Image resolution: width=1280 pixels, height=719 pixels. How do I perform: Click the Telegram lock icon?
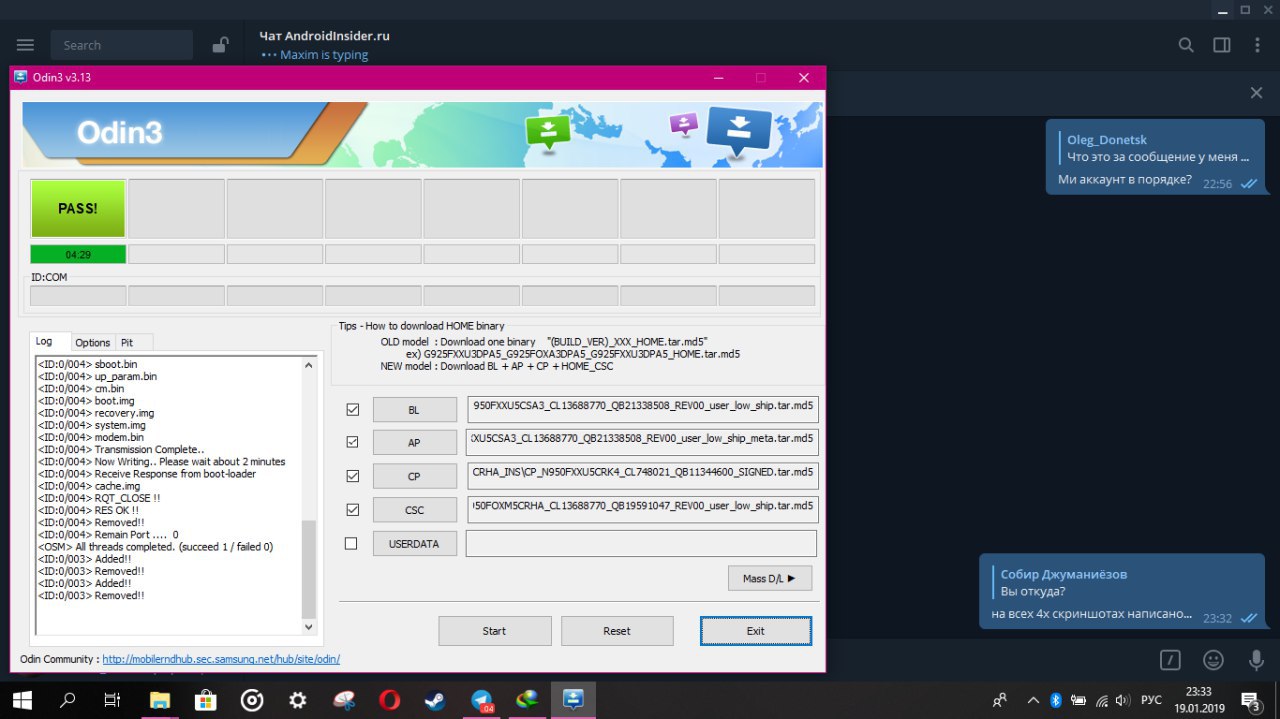tap(220, 45)
